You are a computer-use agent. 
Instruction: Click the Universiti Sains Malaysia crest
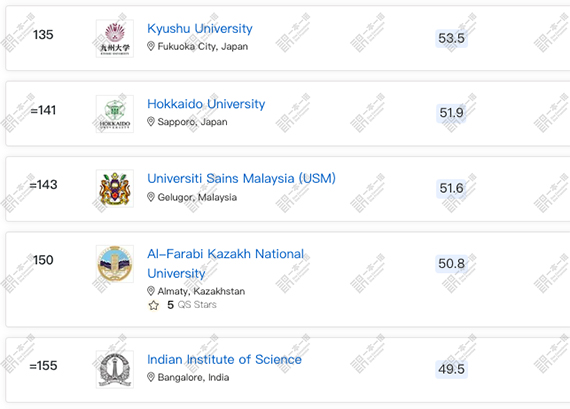(115, 189)
